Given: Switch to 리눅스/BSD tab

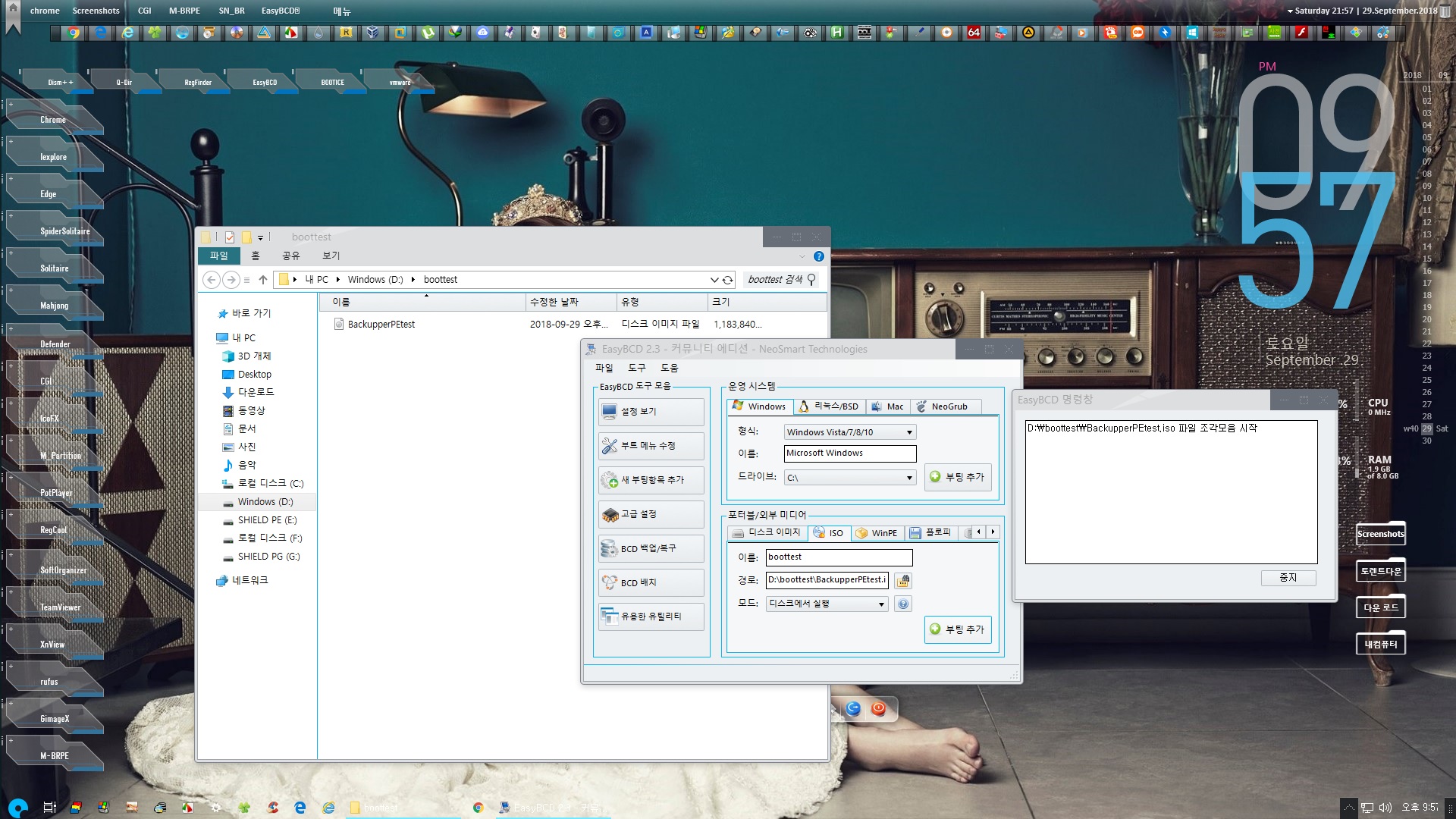Looking at the screenshot, I should pyautogui.click(x=828, y=406).
